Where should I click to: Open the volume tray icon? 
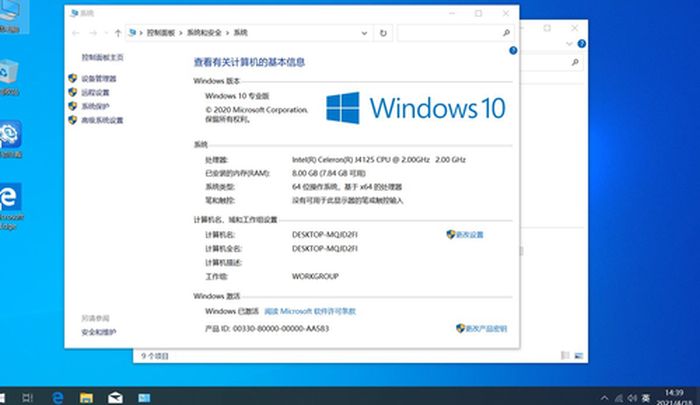tap(632, 398)
